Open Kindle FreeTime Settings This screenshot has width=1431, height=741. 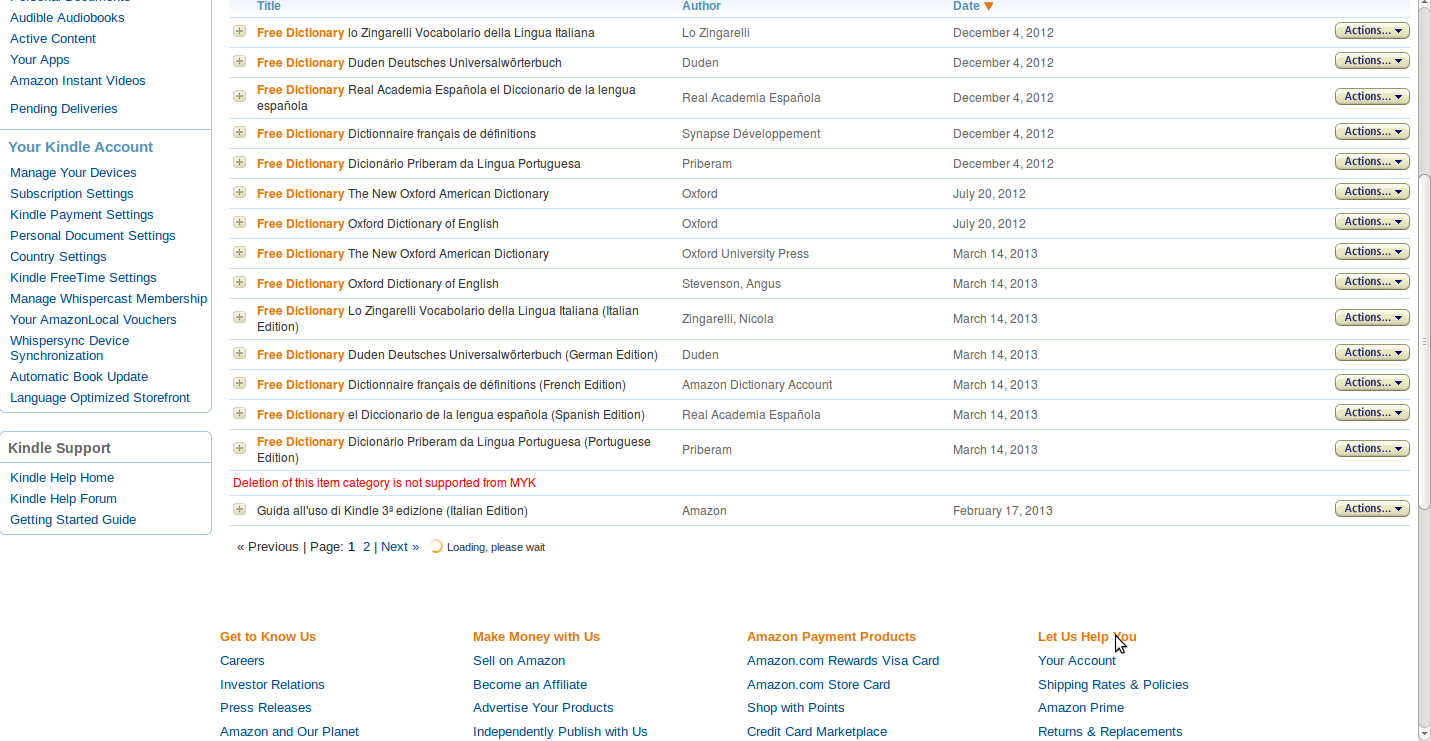tap(83, 278)
